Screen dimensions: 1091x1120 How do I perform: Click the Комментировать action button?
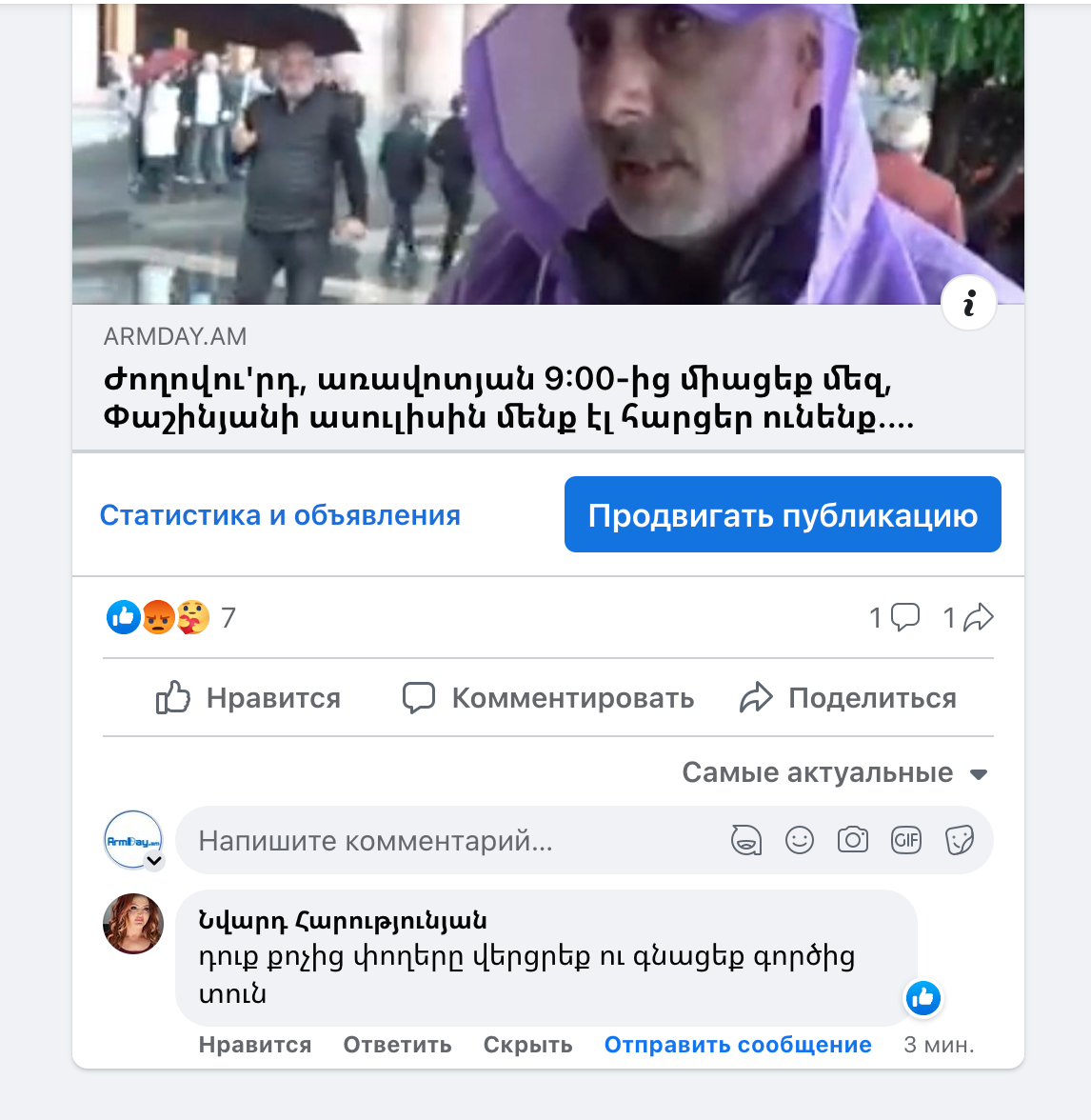tap(548, 698)
